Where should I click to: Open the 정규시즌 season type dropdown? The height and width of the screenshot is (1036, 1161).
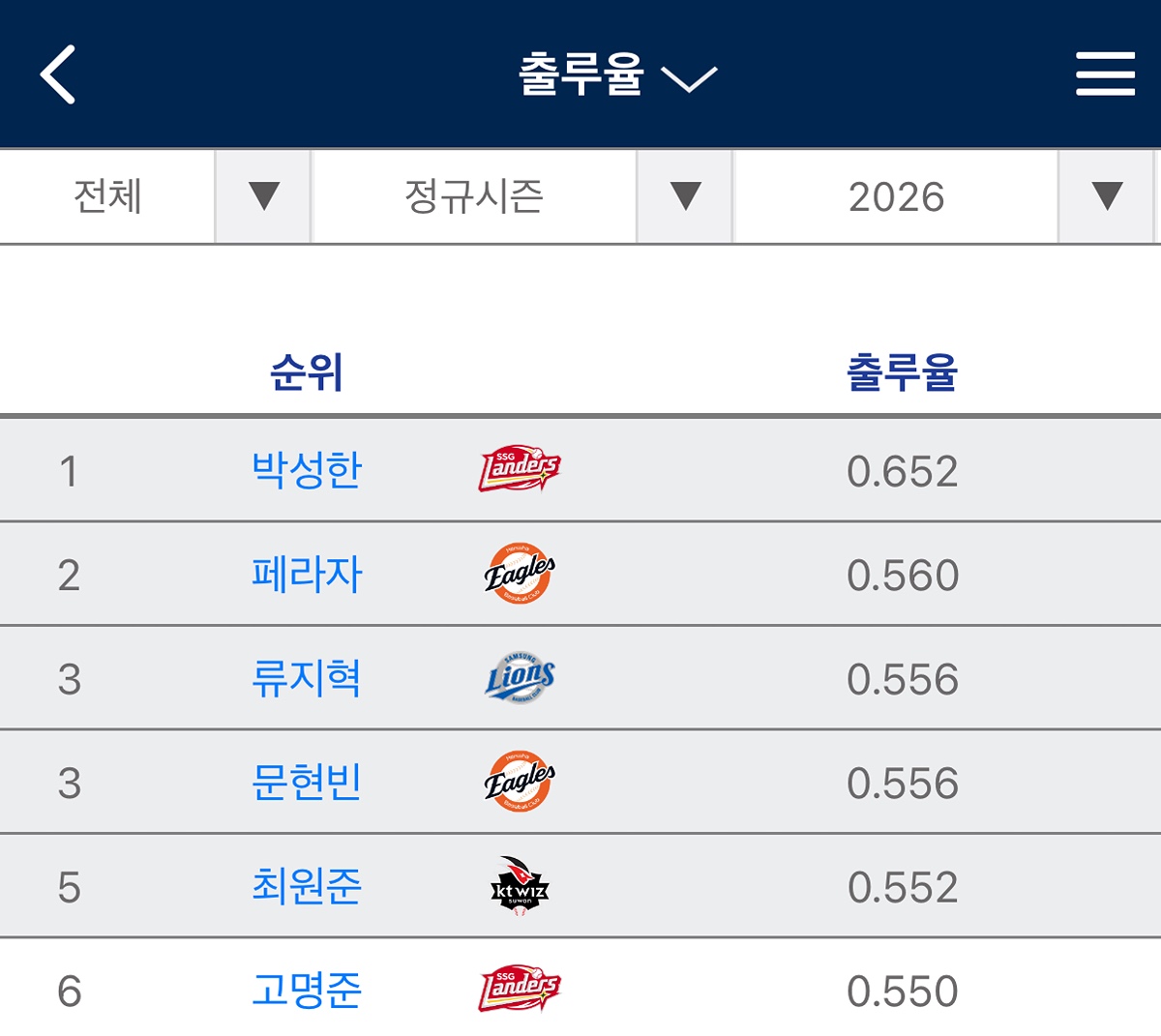[x=522, y=196]
